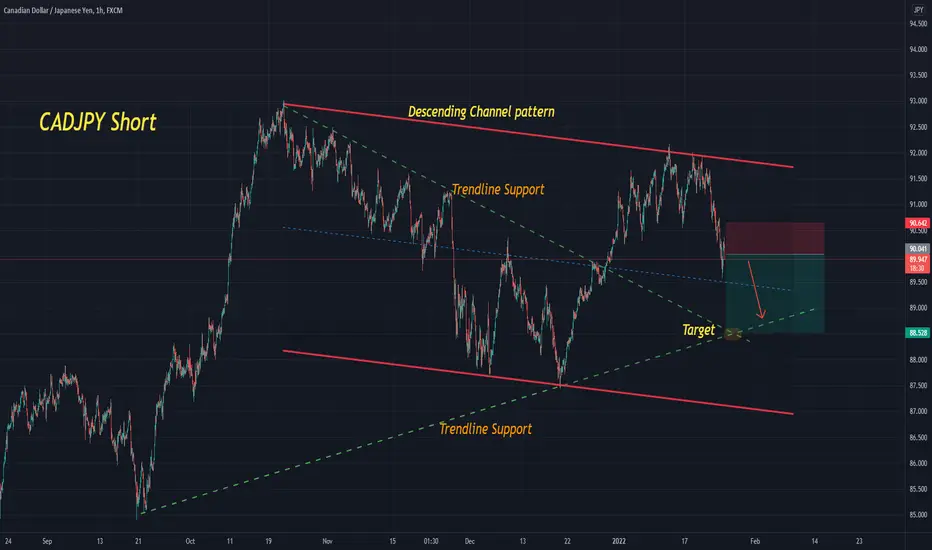
Task: Click the 92.000 price axis label
Action: 918,153
